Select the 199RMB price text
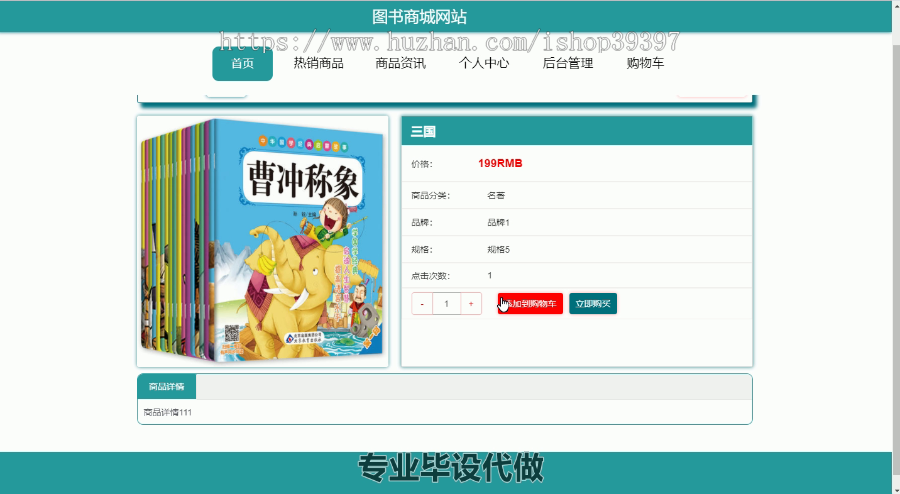 pyautogui.click(x=500, y=164)
